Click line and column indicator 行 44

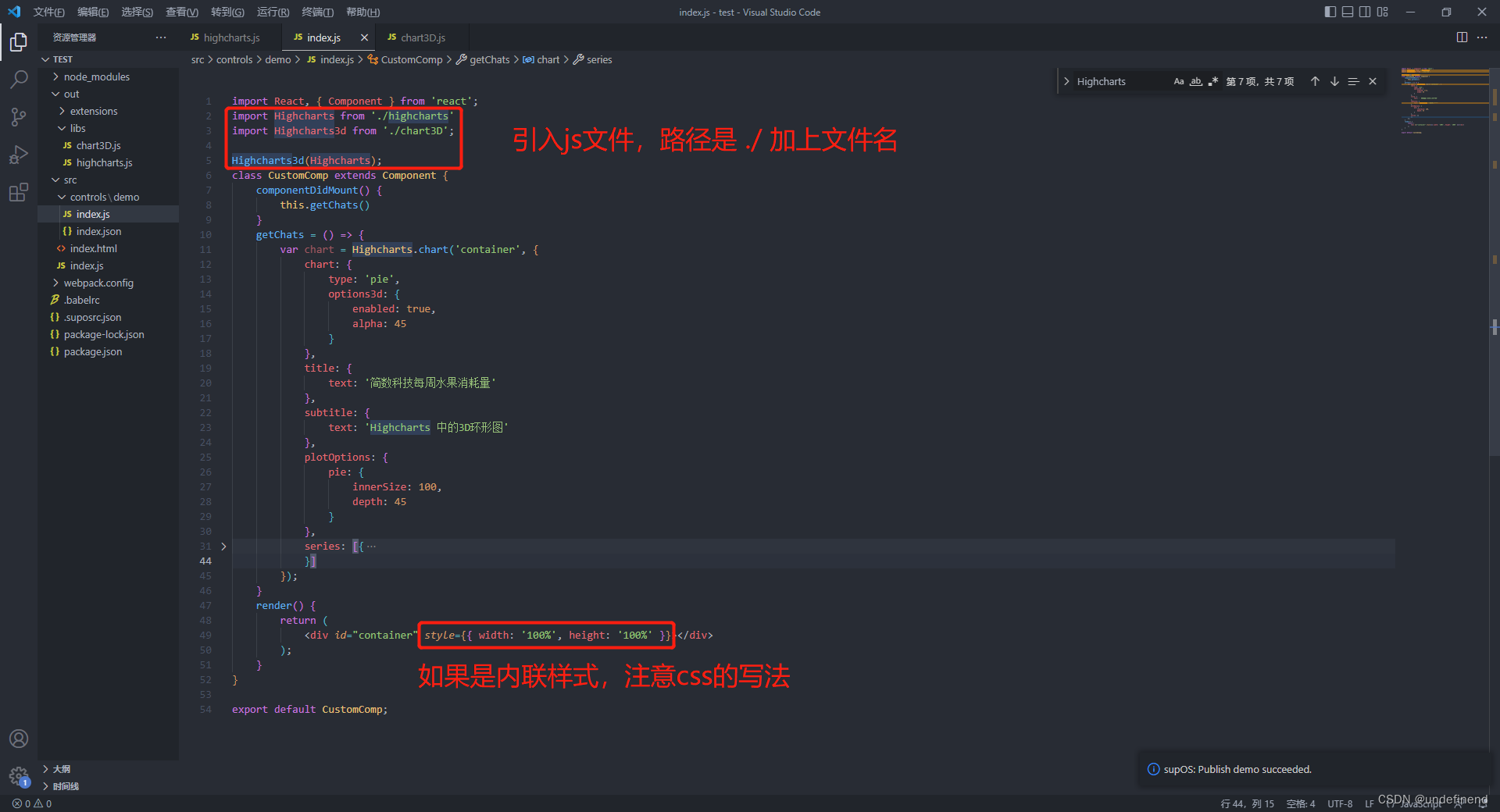pos(1247,803)
